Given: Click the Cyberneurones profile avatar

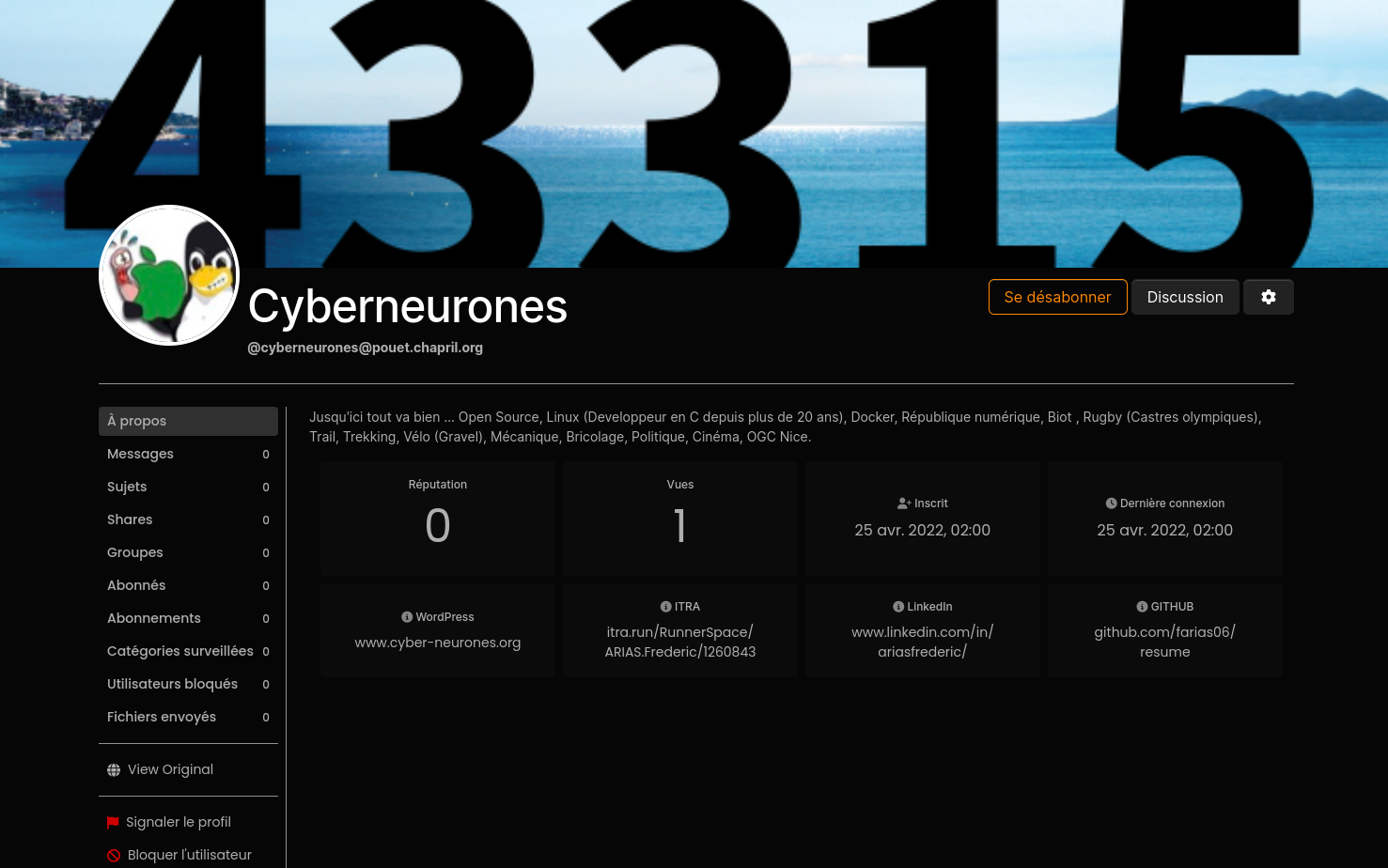Looking at the screenshot, I should pyautogui.click(x=169, y=275).
